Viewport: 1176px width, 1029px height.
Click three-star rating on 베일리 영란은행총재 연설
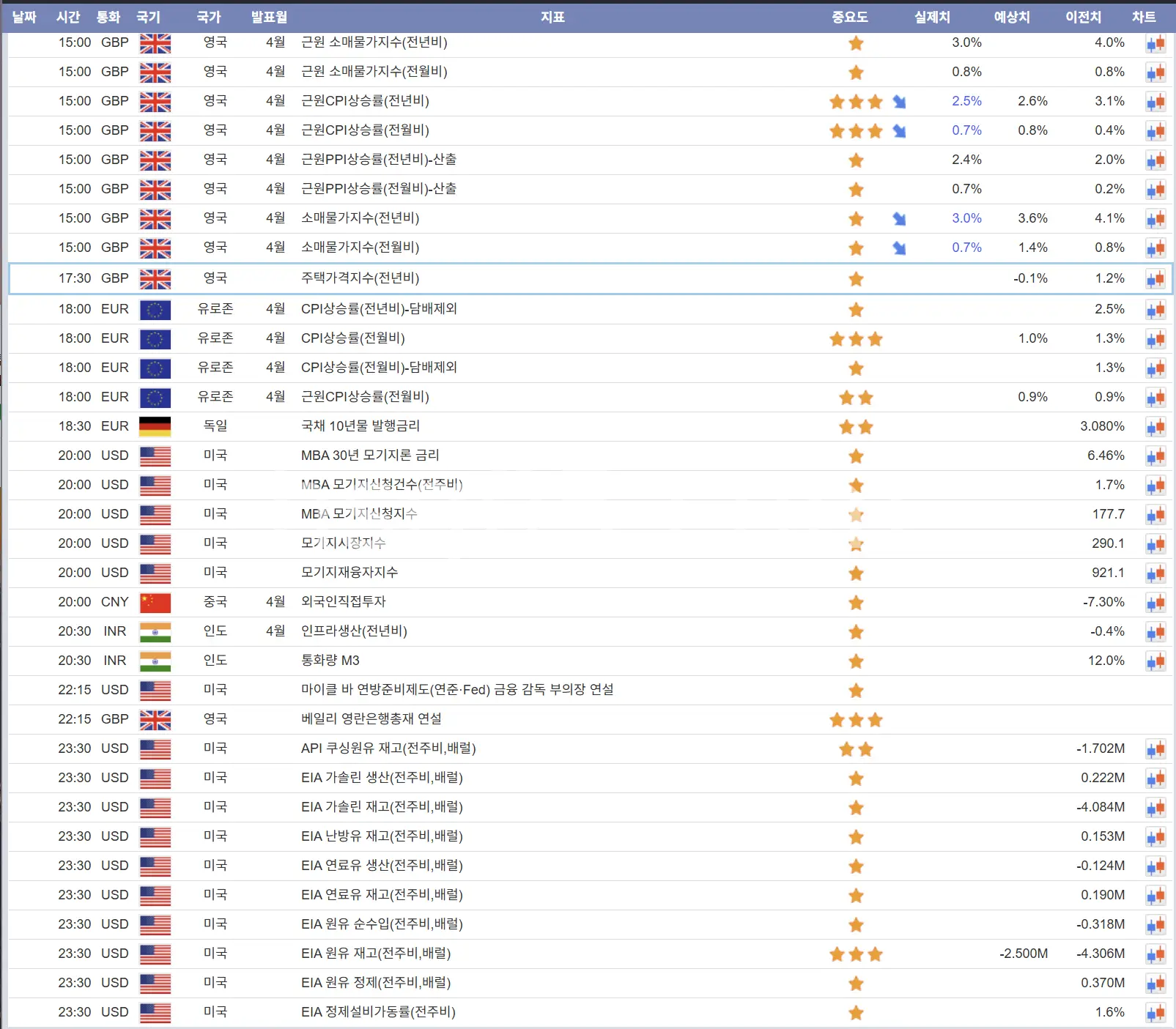click(856, 720)
